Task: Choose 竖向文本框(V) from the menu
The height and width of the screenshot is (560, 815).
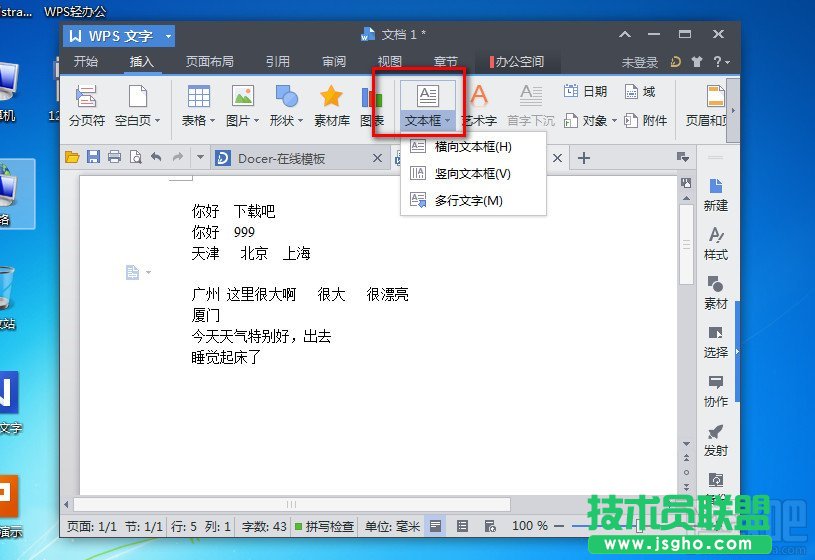Action: click(473, 174)
